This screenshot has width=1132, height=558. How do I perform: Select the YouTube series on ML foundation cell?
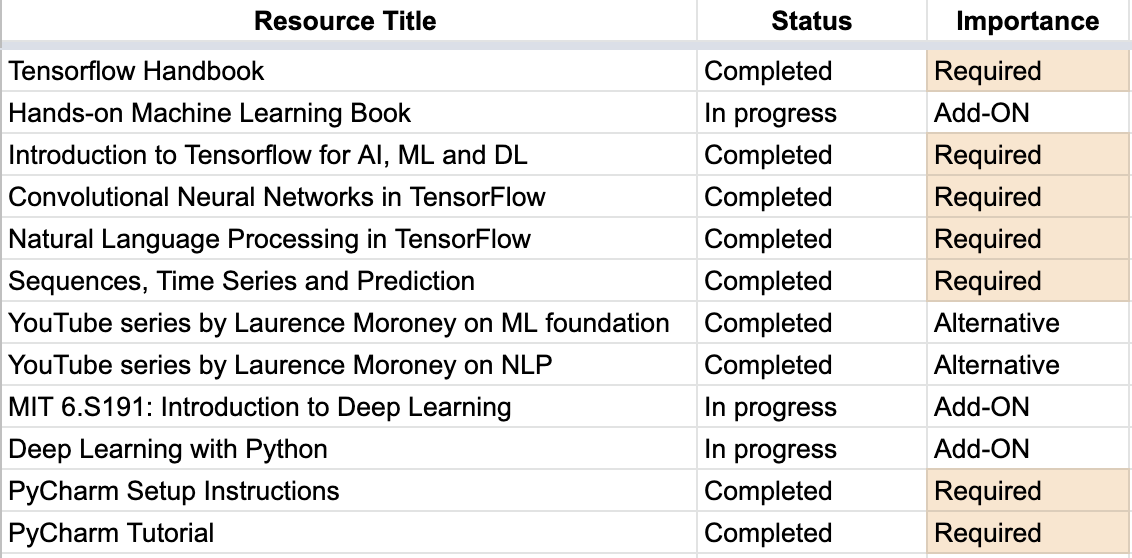pyautogui.click(x=339, y=323)
